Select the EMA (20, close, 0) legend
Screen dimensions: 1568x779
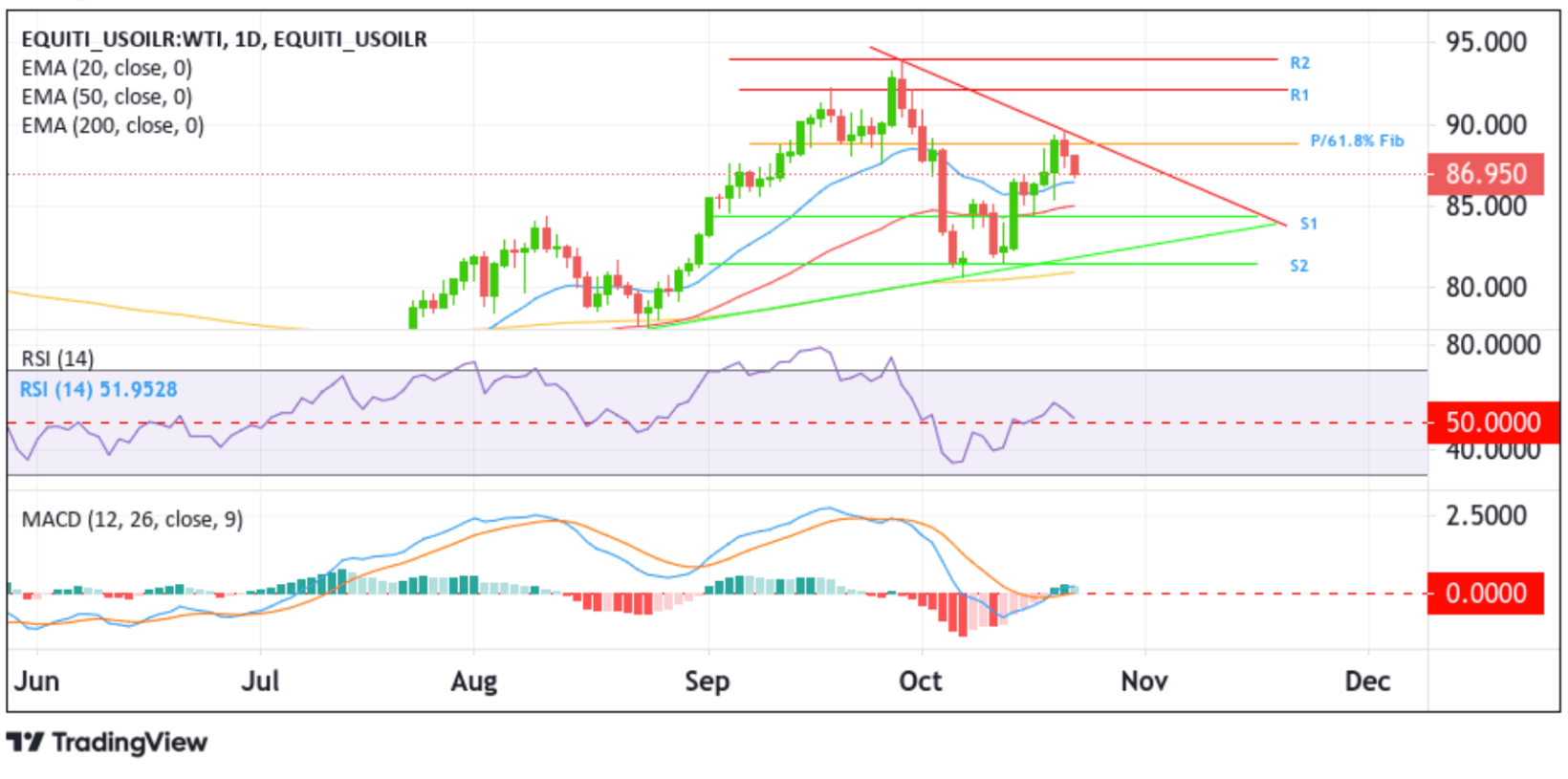(107, 68)
